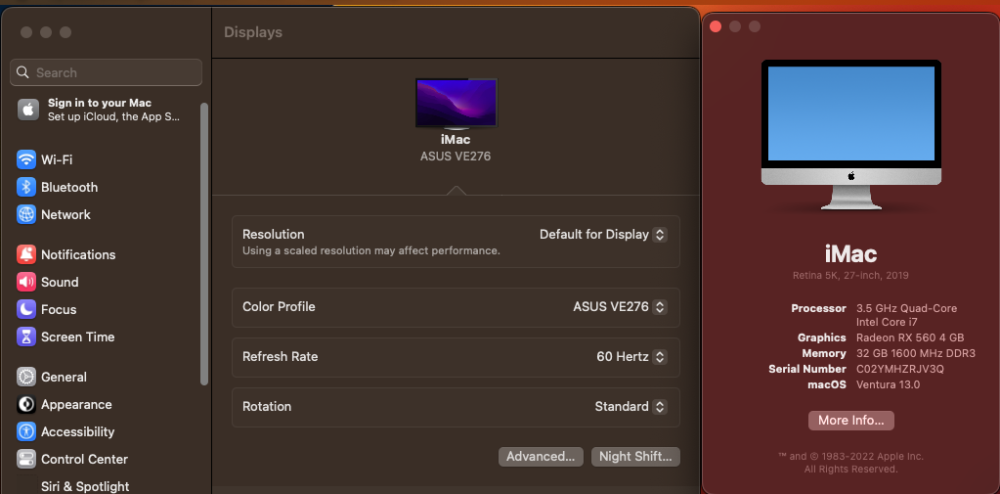Click the Bluetooth icon in sidebar
1000x494 pixels.
(x=26, y=187)
